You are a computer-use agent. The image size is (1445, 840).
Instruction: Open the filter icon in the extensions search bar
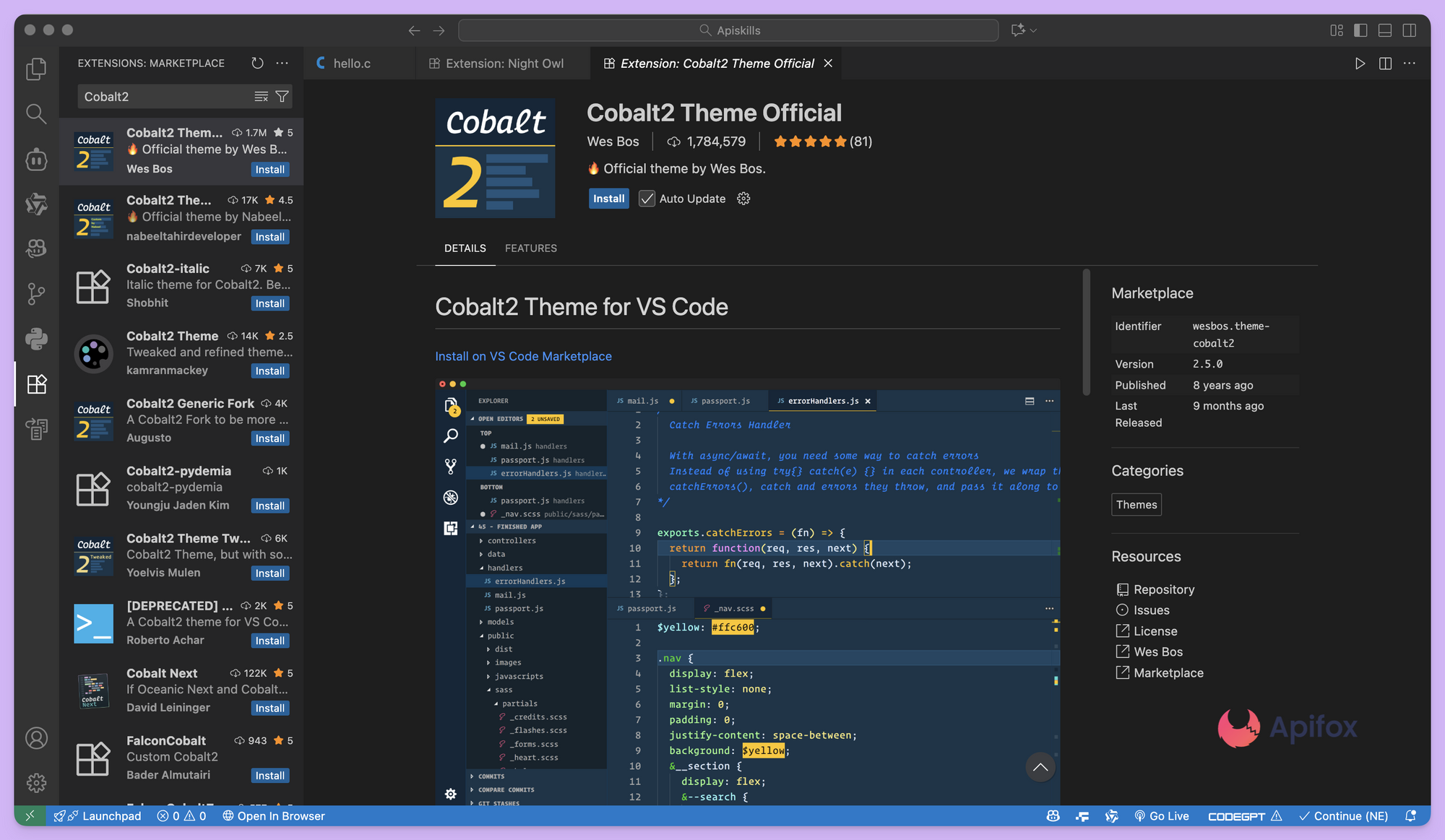283,96
